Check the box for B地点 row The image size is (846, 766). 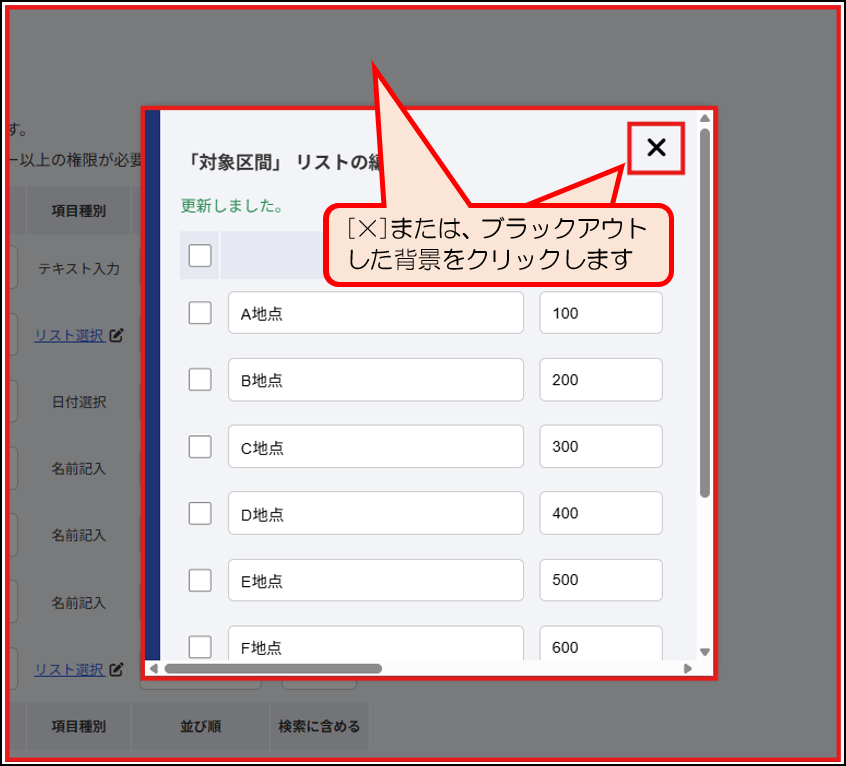tap(200, 380)
